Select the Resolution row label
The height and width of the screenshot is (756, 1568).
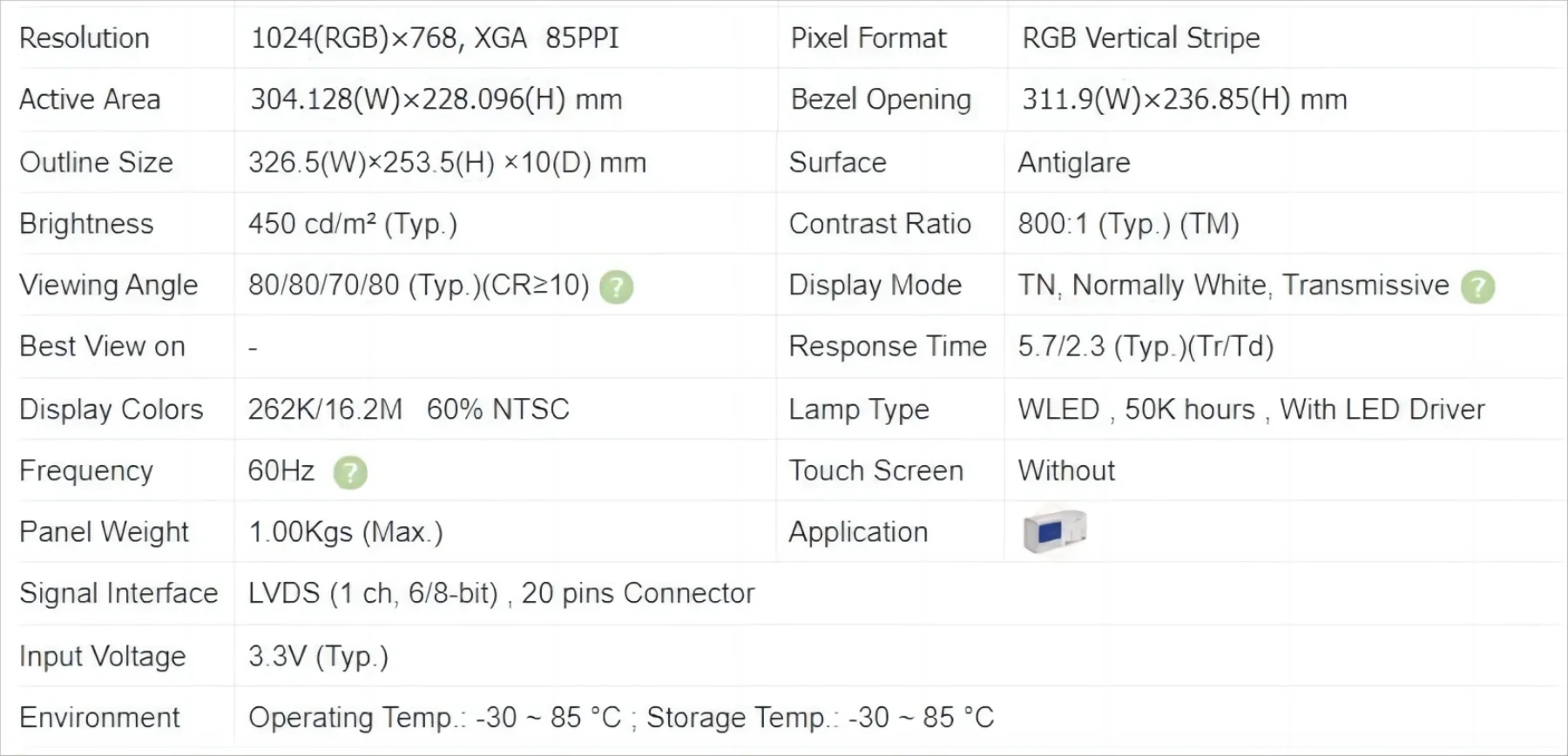point(84,38)
